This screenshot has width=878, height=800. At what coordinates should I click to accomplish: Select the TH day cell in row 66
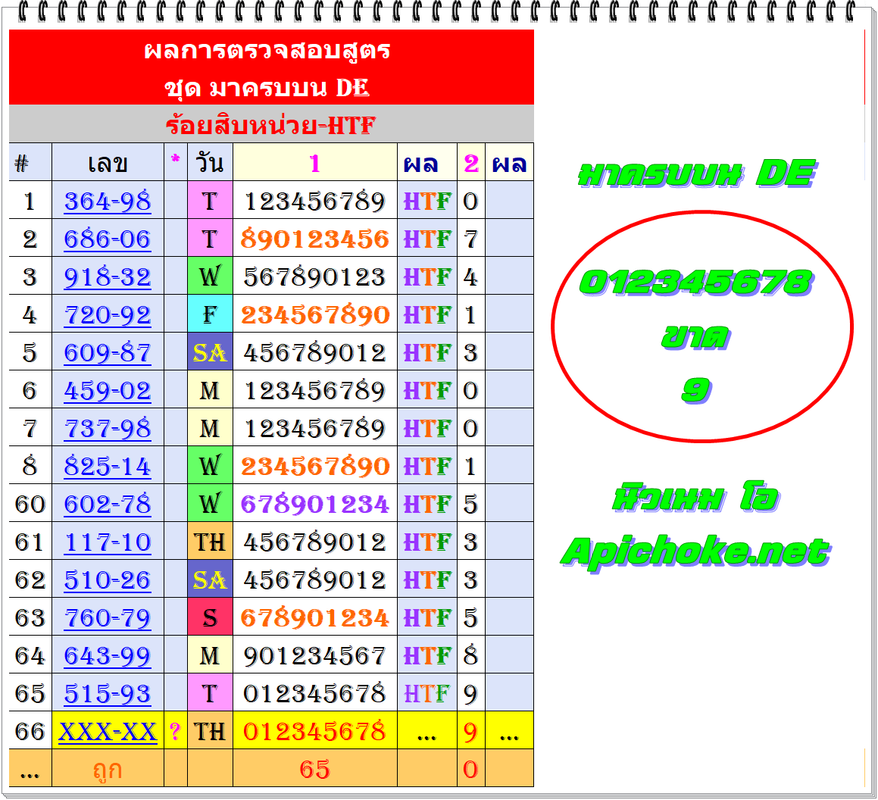209,731
